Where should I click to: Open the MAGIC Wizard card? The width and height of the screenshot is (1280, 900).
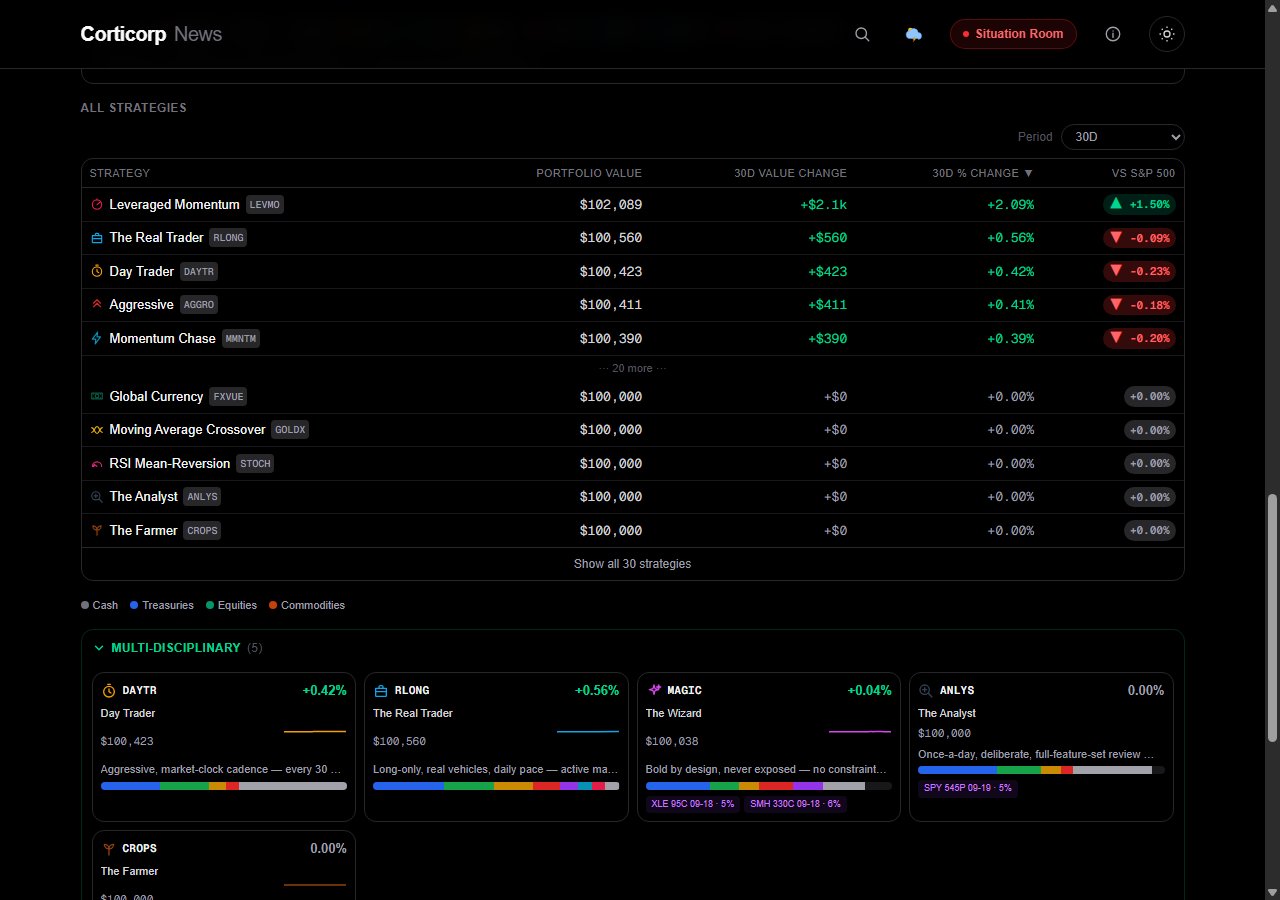(769, 747)
